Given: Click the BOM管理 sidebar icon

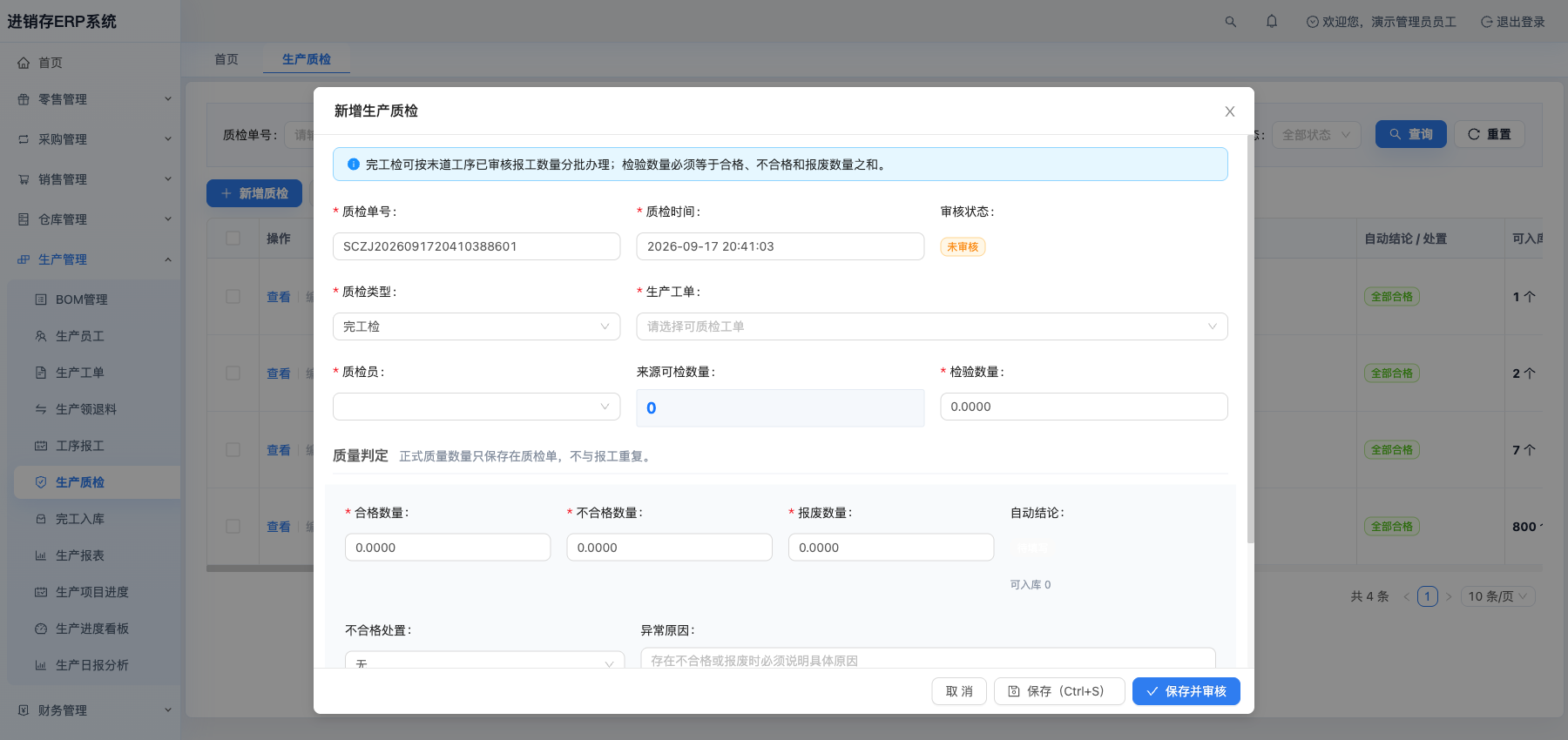Looking at the screenshot, I should [x=41, y=299].
